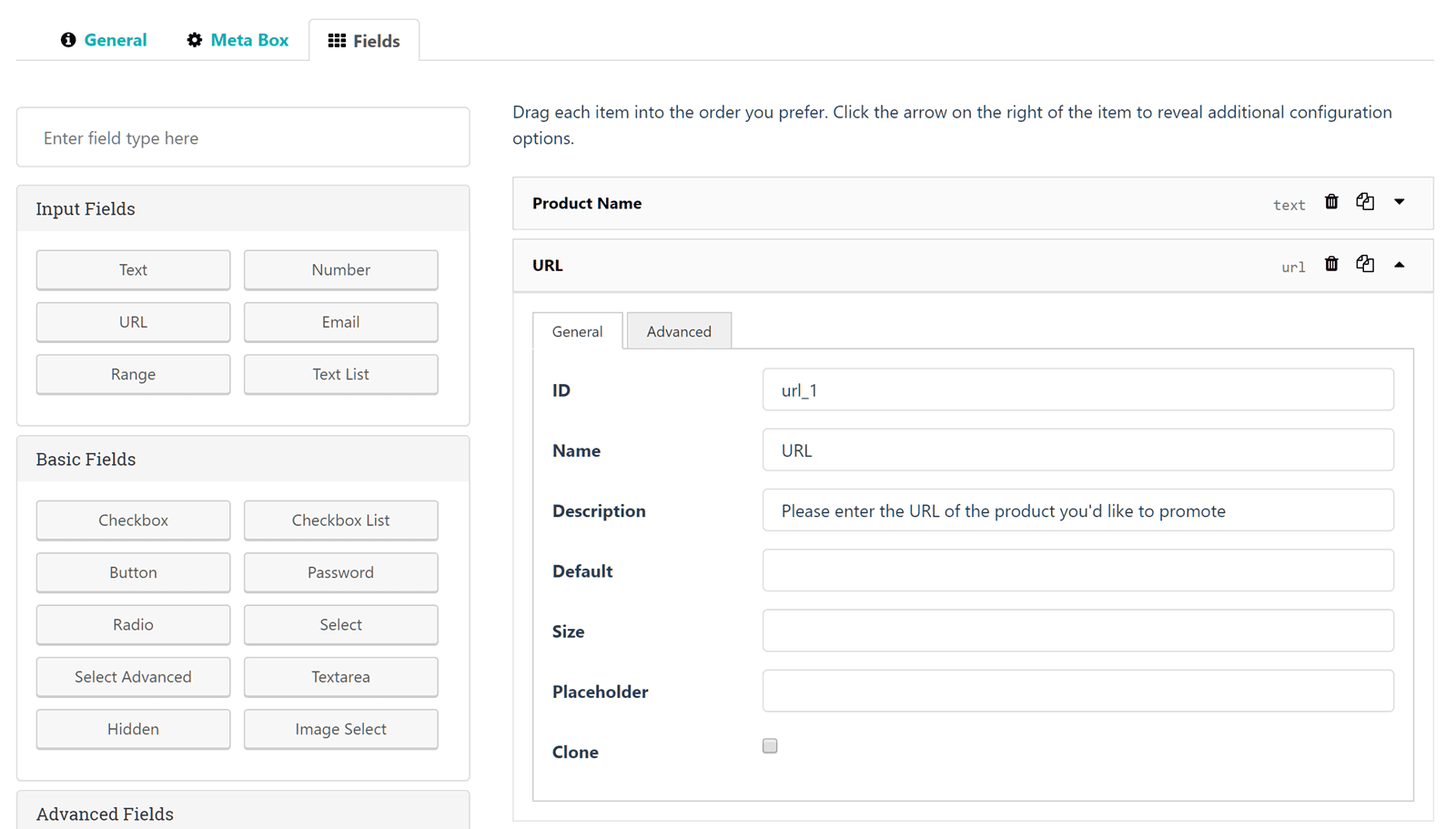1456x829 pixels.
Task: Add a Checkbox List field
Action: [x=340, y=521]
